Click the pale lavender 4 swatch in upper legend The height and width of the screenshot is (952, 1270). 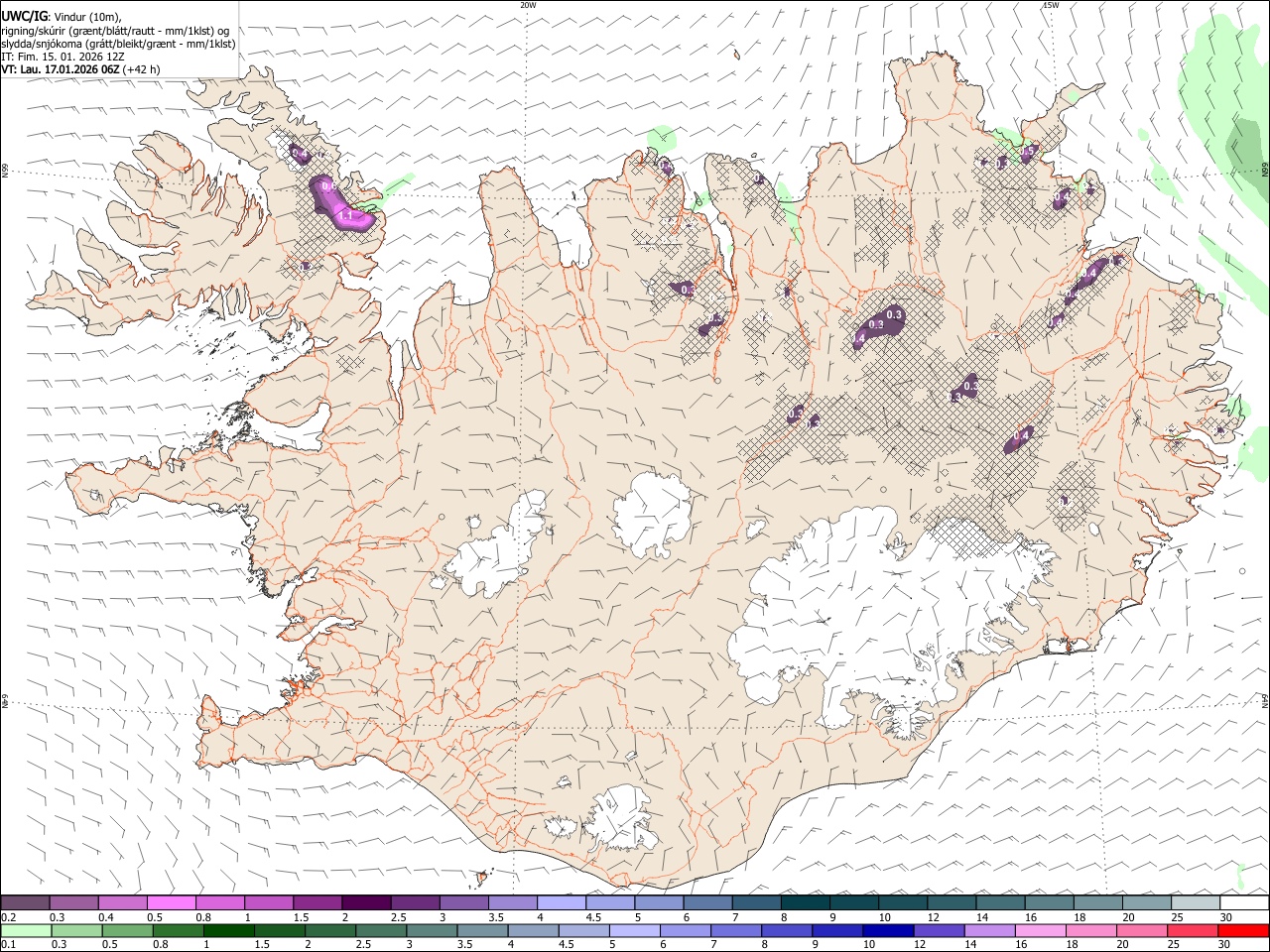coord(561,902)
